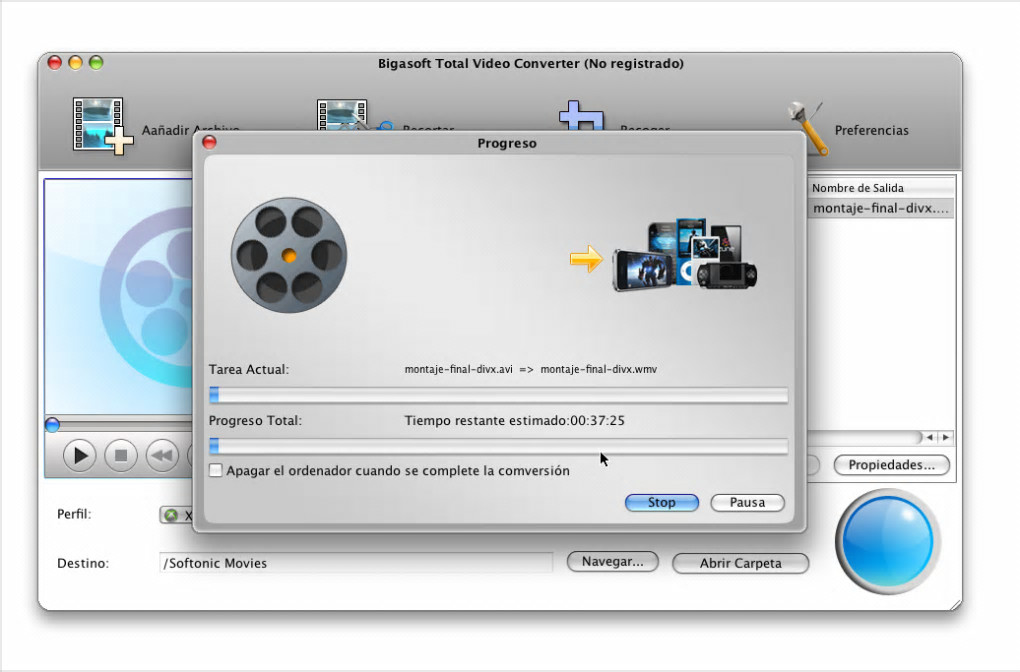Click the Tarea Actual progress bar

498,395
